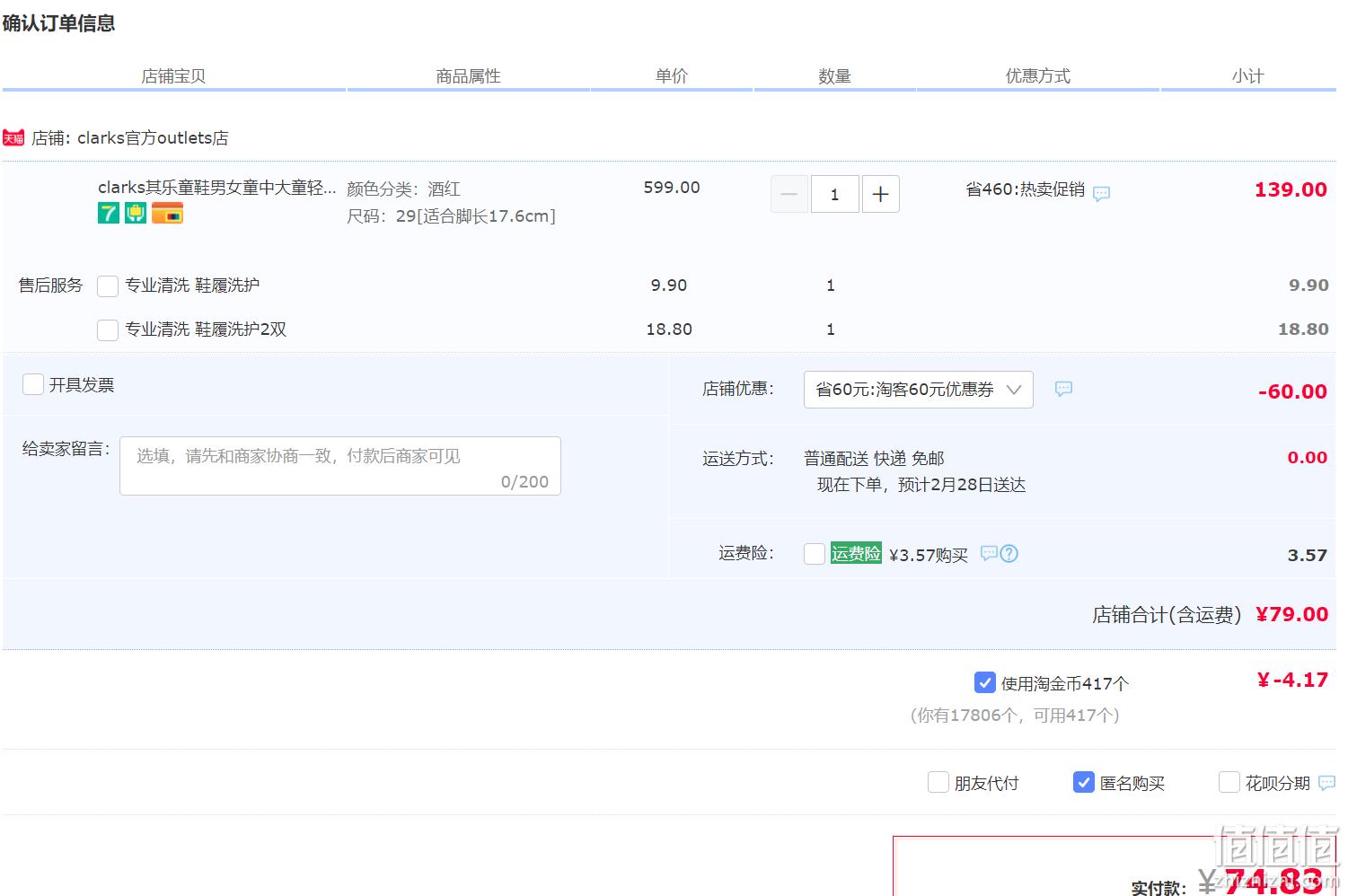Open the freight insurance comment bubble

989,553
